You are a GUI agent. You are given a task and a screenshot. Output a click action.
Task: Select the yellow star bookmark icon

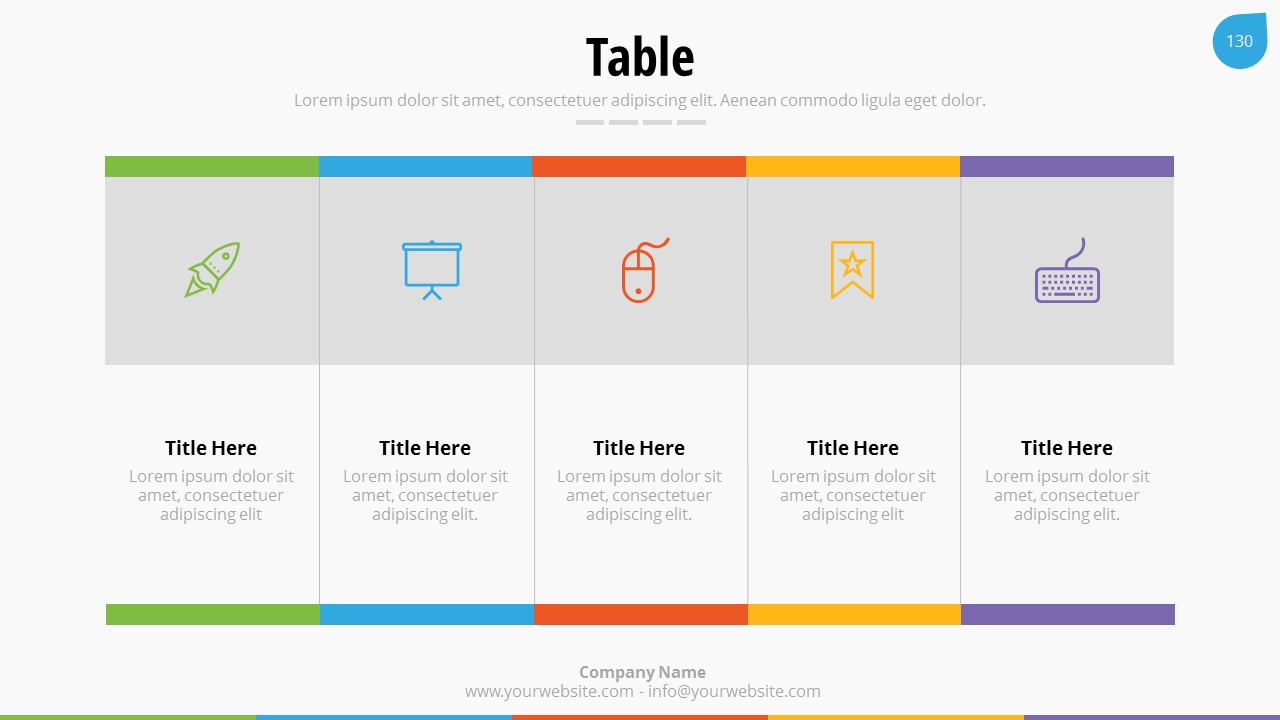(852, 270)
